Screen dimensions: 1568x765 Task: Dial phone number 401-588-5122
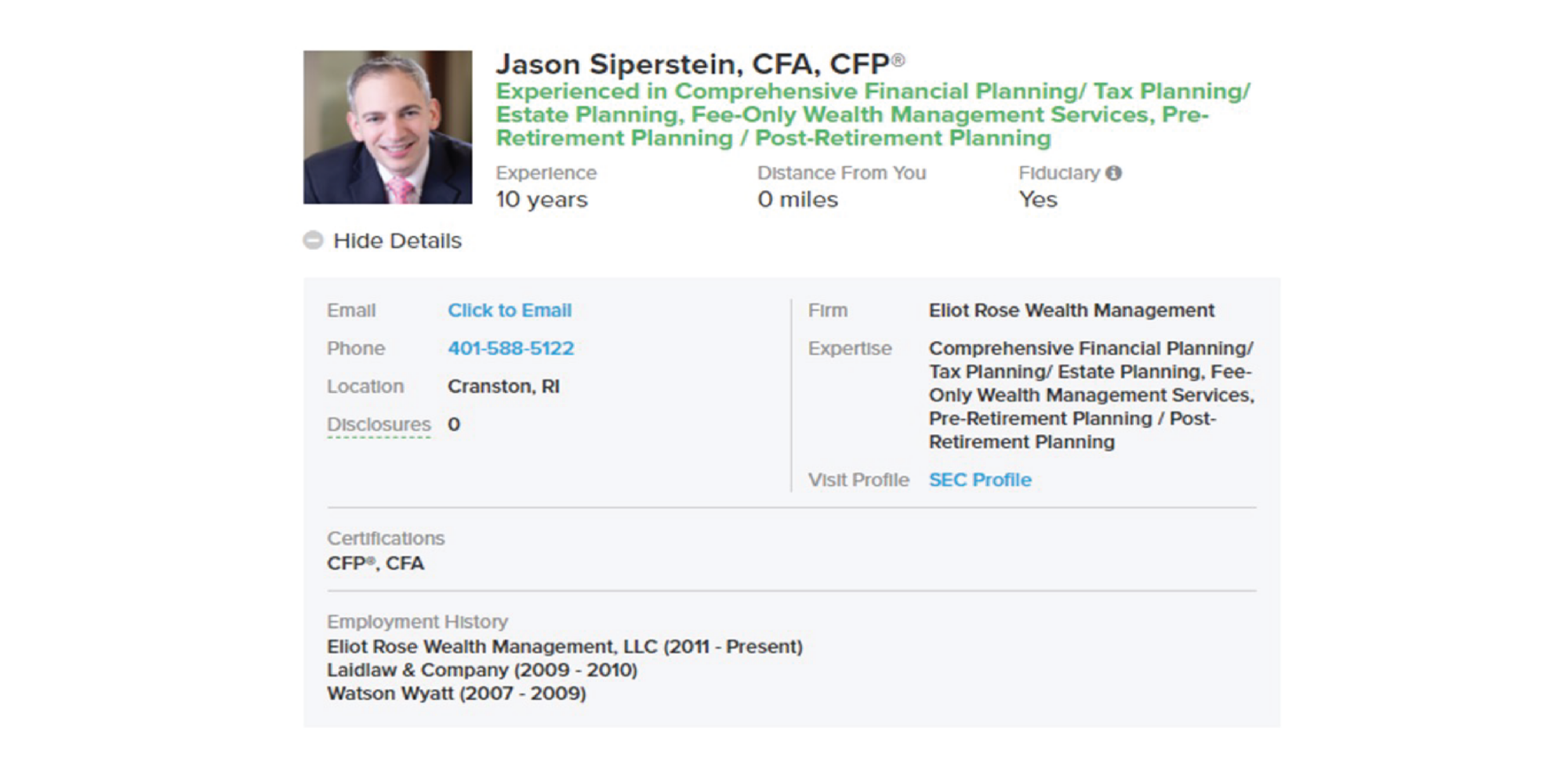coord(511,348)
